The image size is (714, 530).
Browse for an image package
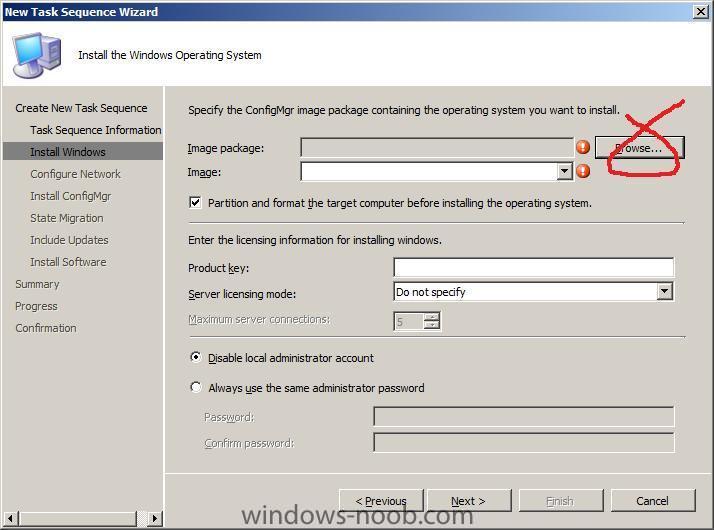(x=639, y=148)
